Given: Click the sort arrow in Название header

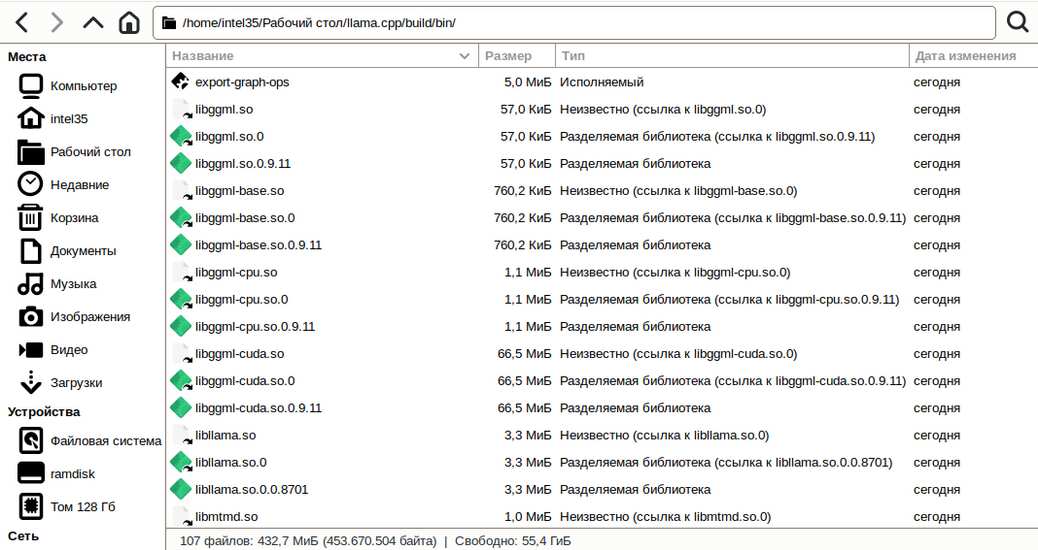Looking at the screenshot, I should 465,56.
